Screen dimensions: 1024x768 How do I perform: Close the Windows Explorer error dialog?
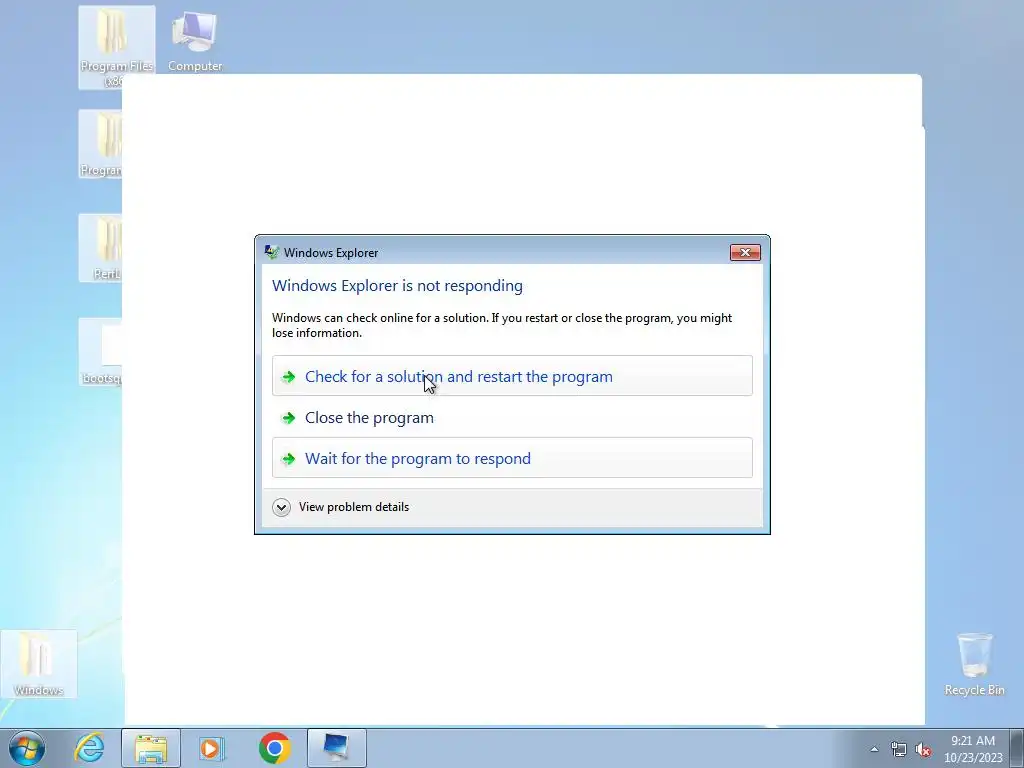pyautogui.click(x=744, y=253)
